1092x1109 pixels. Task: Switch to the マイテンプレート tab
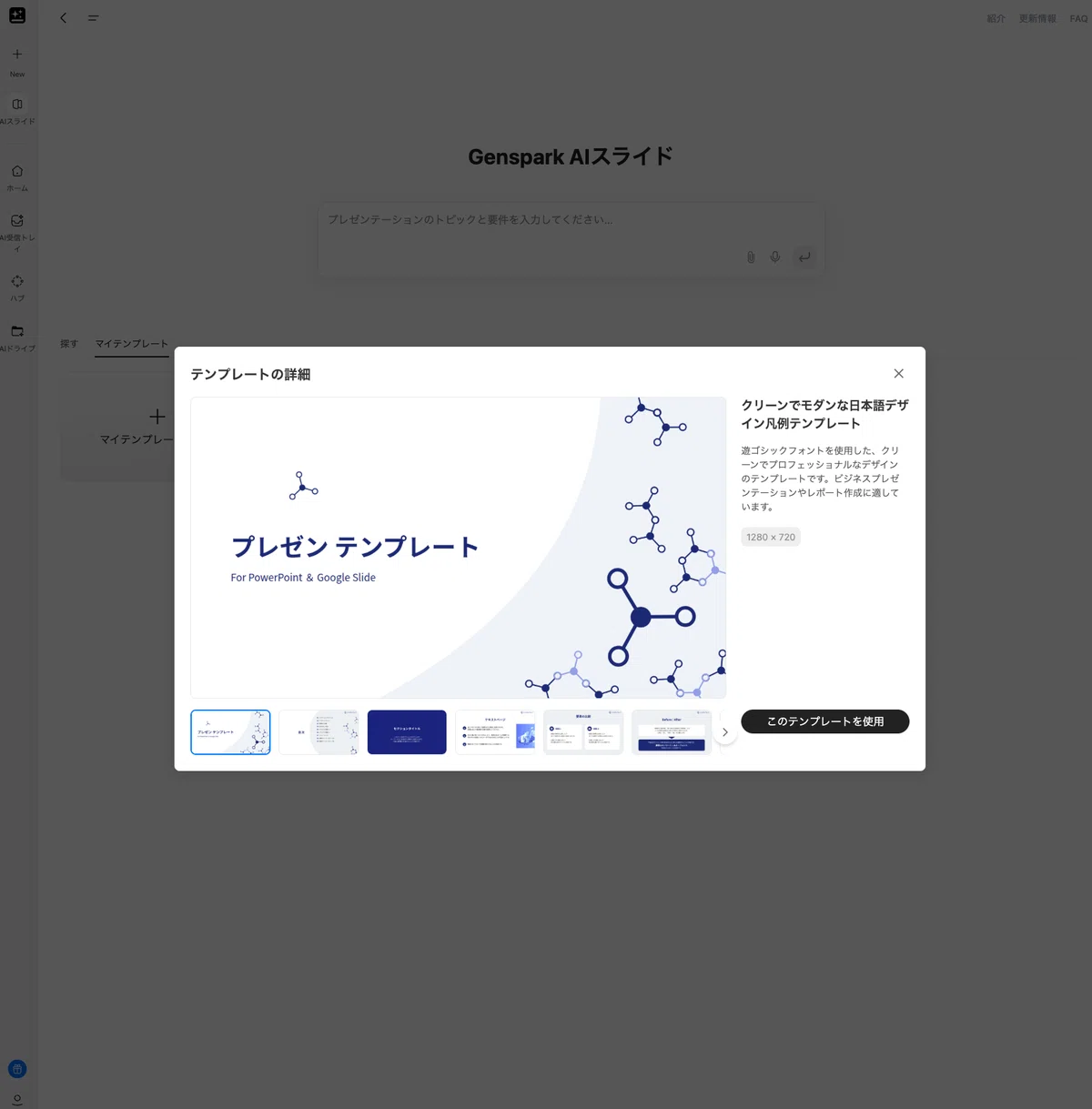[132, 344]
